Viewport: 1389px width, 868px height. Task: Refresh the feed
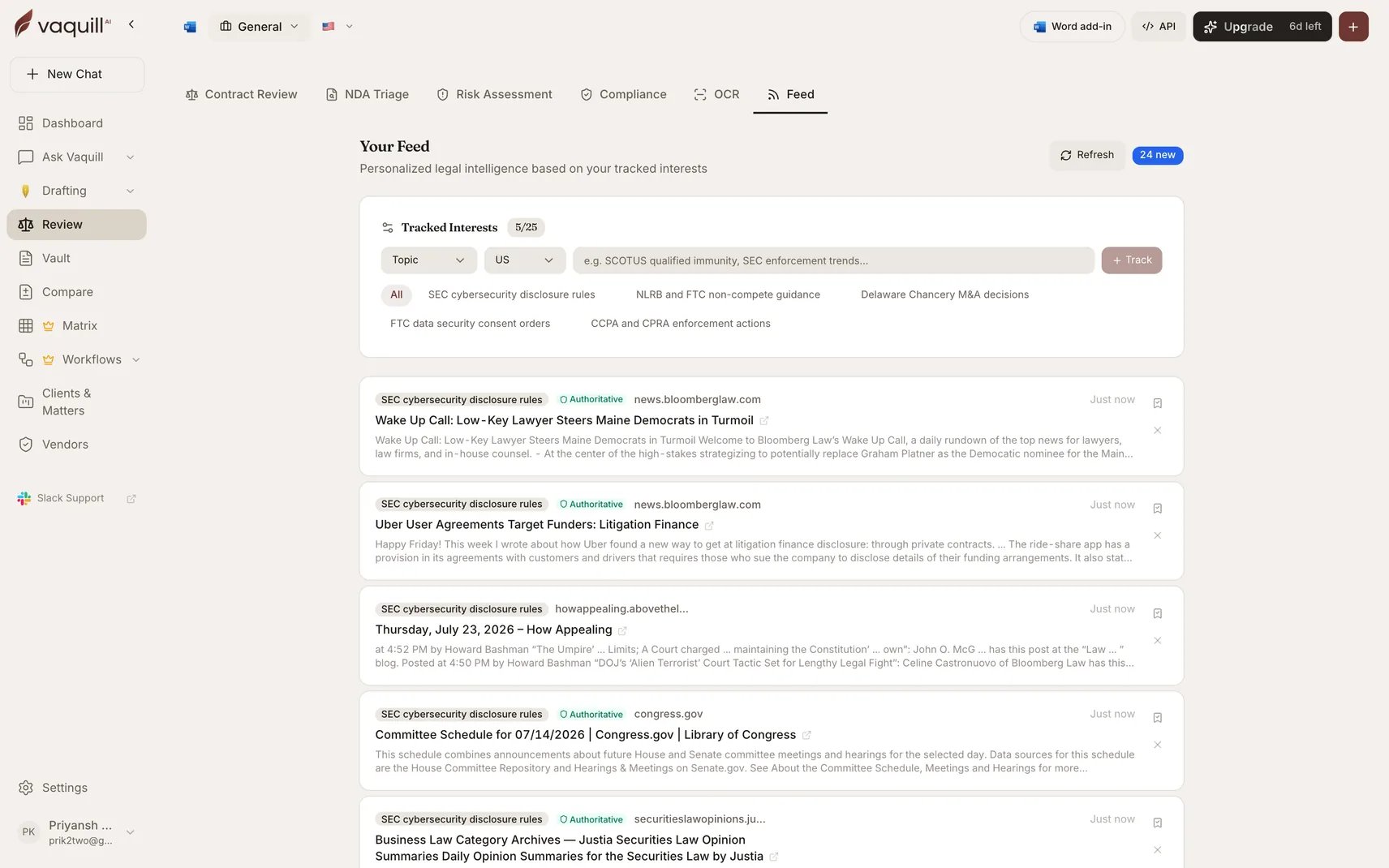coord(1086,155)
